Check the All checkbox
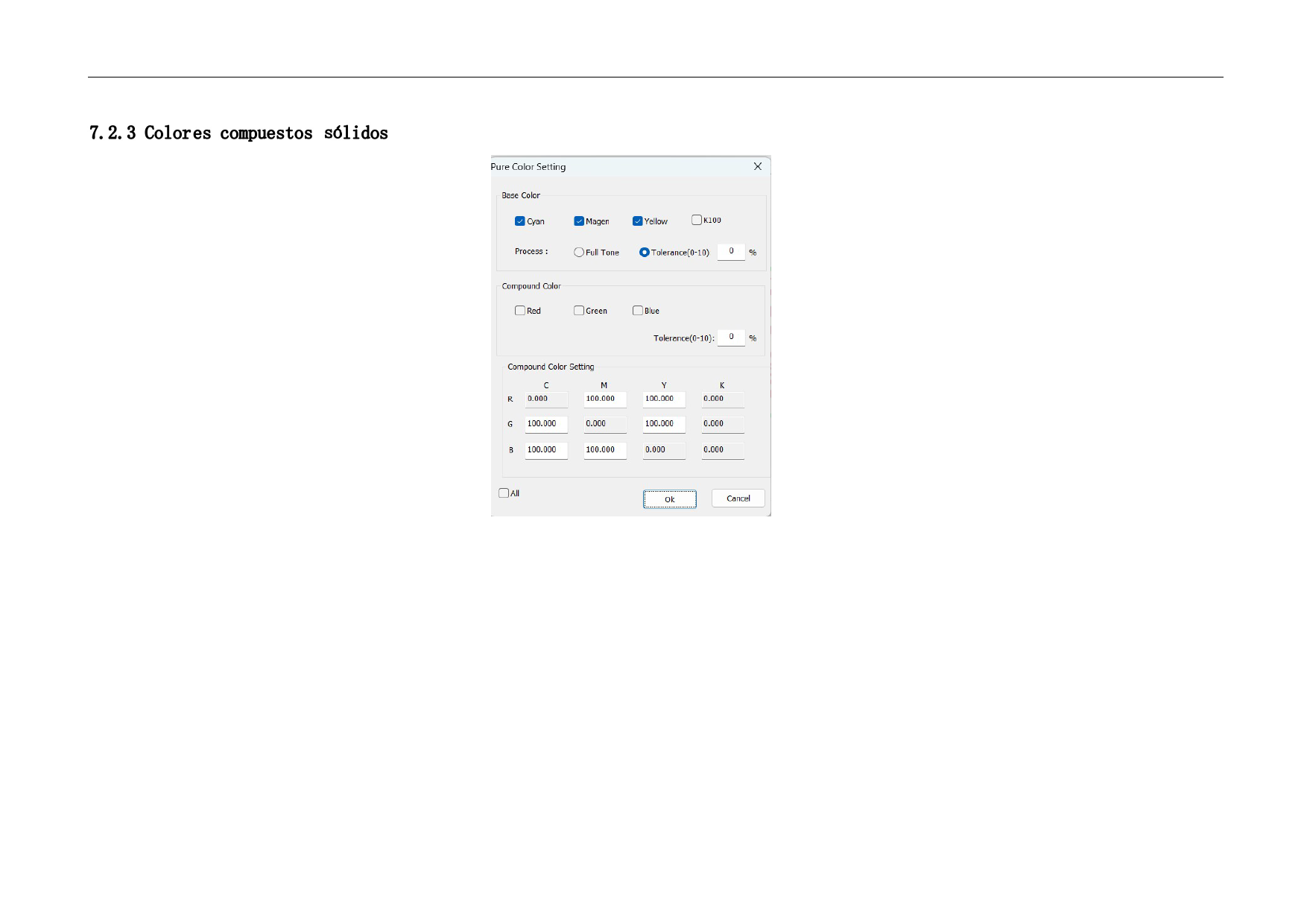Image resolution: width=1307 pixels, height=924 pixels. pos(504,493)
